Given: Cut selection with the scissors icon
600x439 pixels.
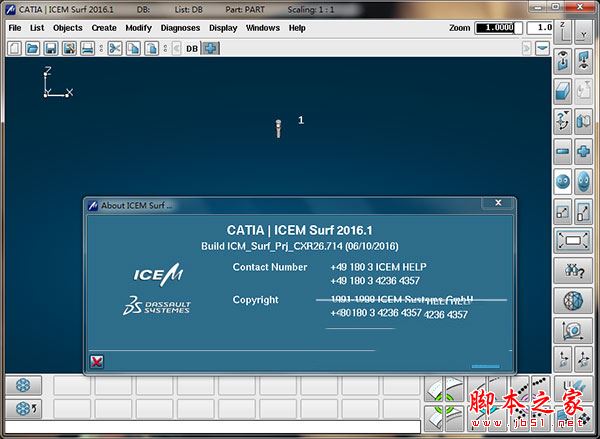Looking at the screenshot, I should (x=115, y=49).
